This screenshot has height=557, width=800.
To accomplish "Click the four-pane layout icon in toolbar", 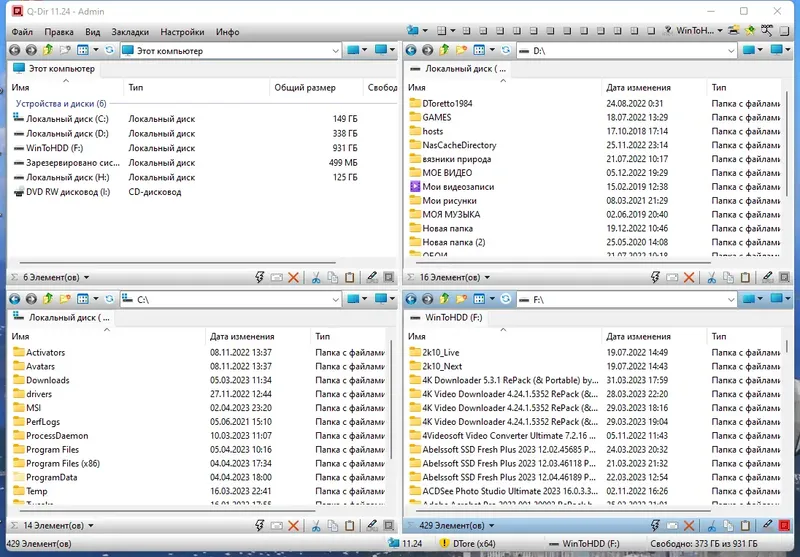I will click(442, 31).
